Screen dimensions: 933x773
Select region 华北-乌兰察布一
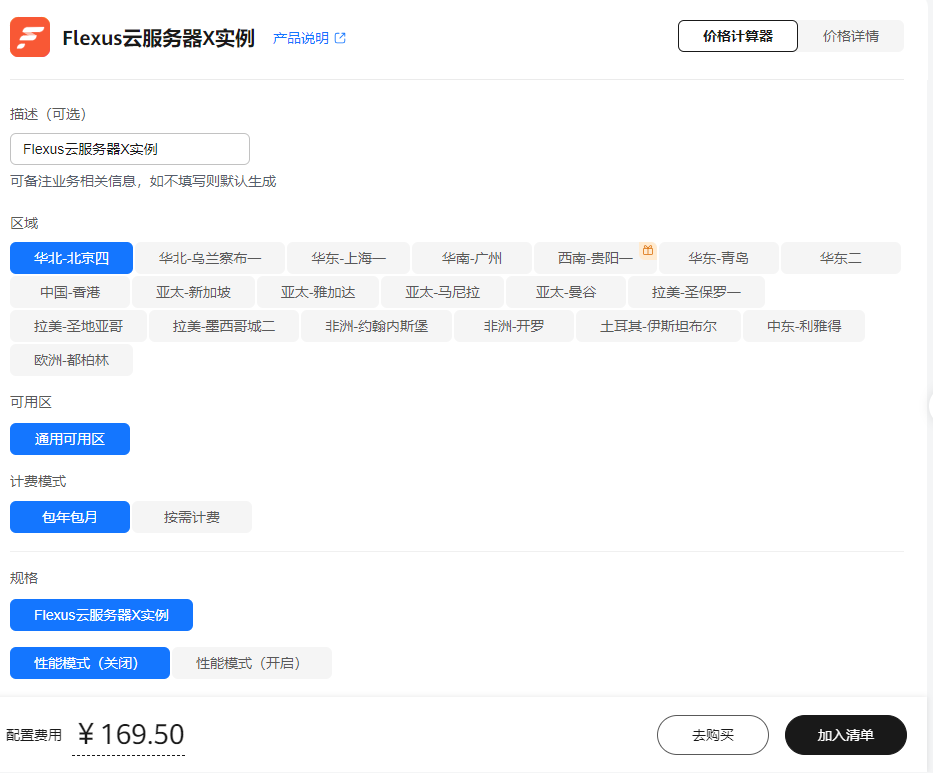pos(210,258)
